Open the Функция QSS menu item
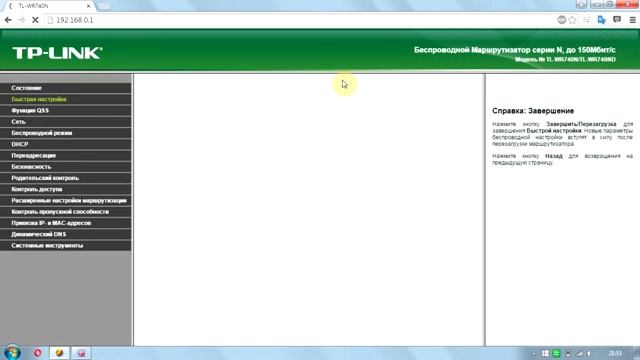Image resolution: width=640 pixels, height=360 pixels. (66, 111)
